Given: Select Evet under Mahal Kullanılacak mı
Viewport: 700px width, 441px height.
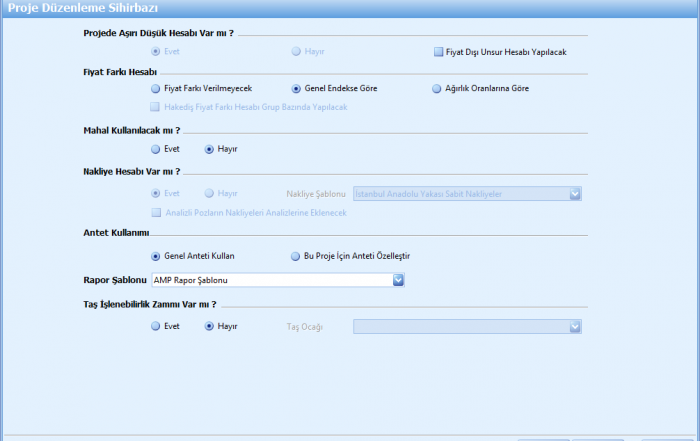Looking at the screenshot, I should [155, 149].
